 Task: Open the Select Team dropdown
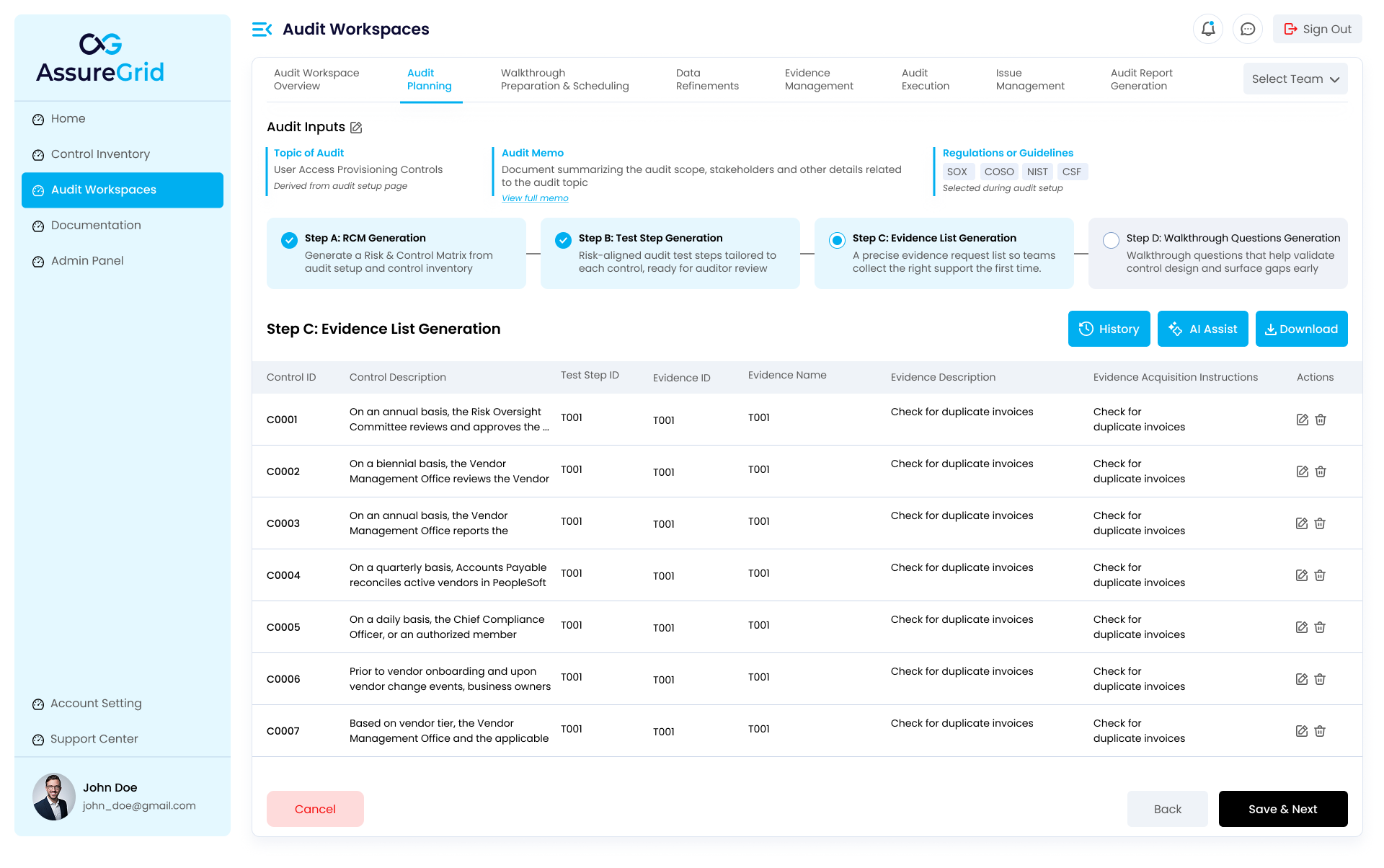click(x=1295, y=79)
